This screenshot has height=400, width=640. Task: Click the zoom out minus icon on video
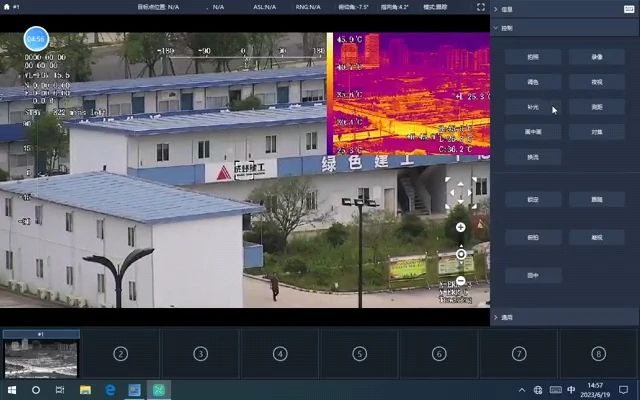click(x=460, y=279)
